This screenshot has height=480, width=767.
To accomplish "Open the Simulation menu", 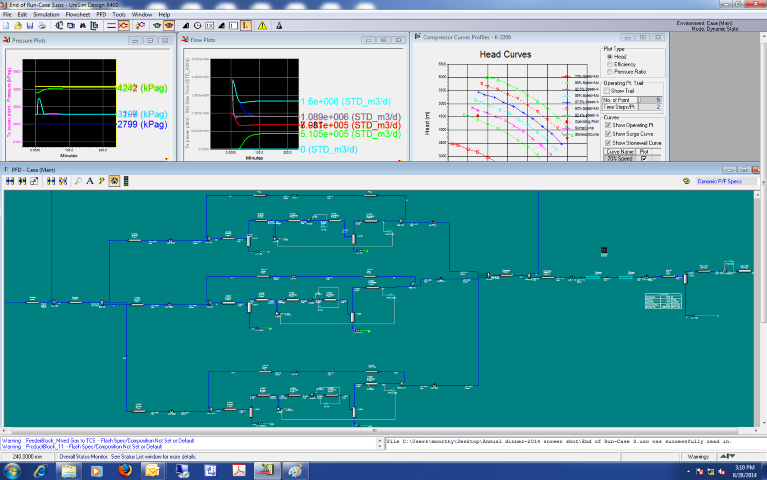I will pyautogui.click(x=44, y=15).
